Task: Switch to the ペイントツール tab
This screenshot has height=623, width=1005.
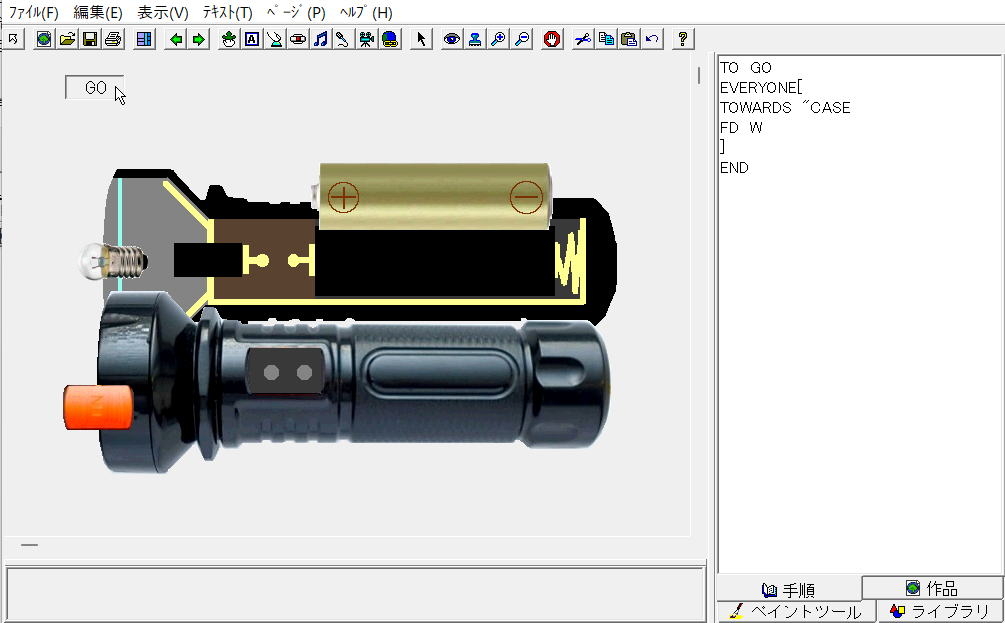Action: pyautogui.click(x=797, y=611)
